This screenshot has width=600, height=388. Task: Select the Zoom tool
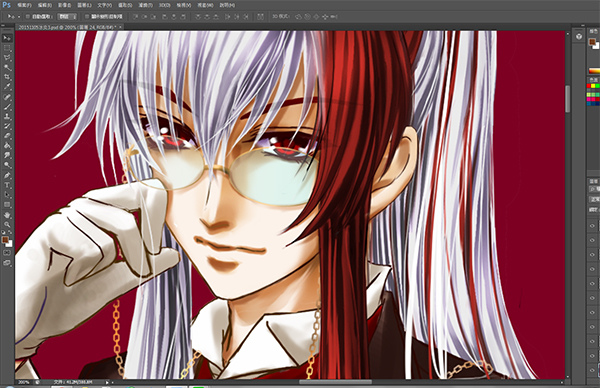[7, 225]
